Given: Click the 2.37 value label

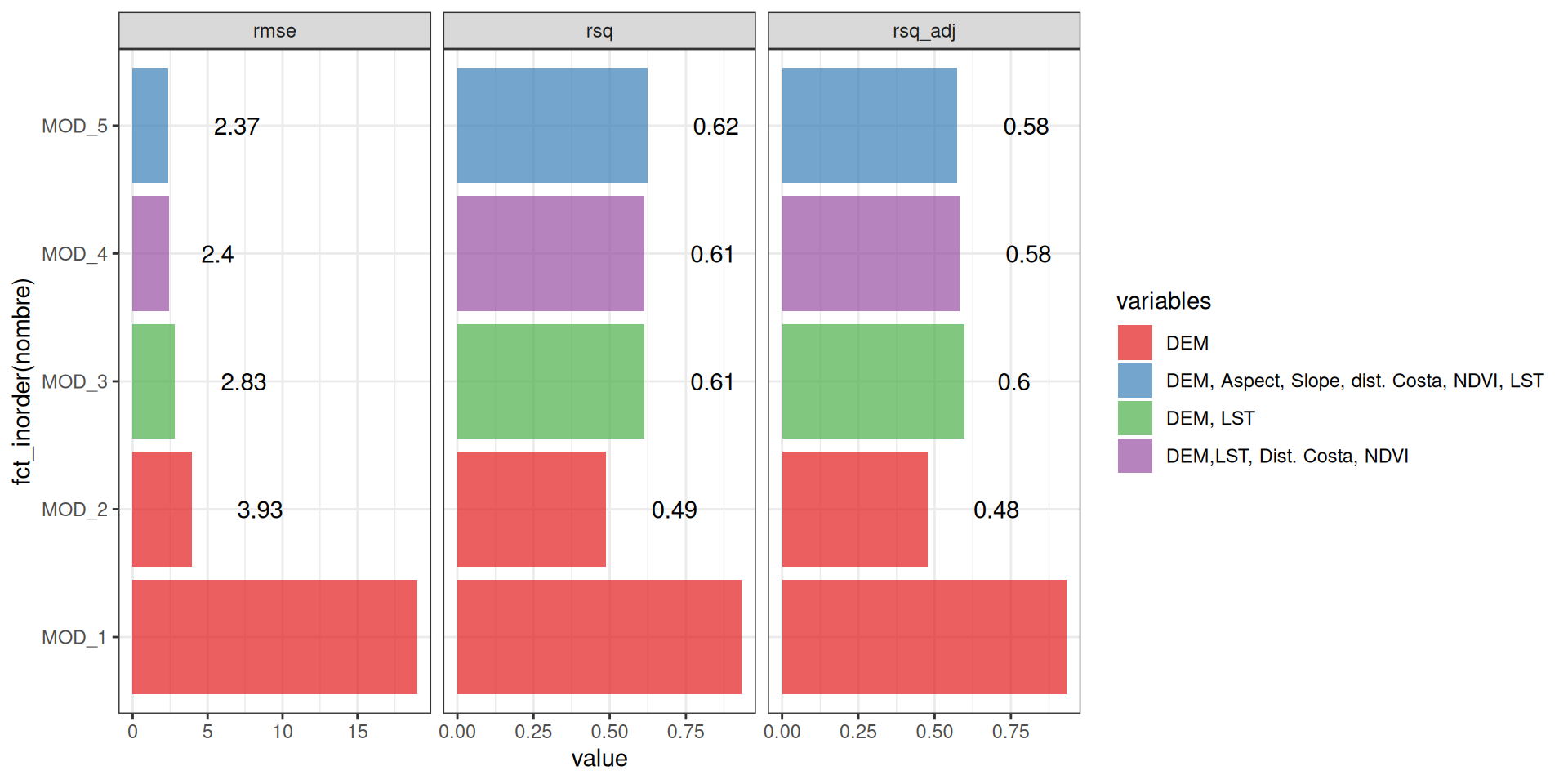Looking at the screenshot, I should pyautogui.click(x=237, y=127).
